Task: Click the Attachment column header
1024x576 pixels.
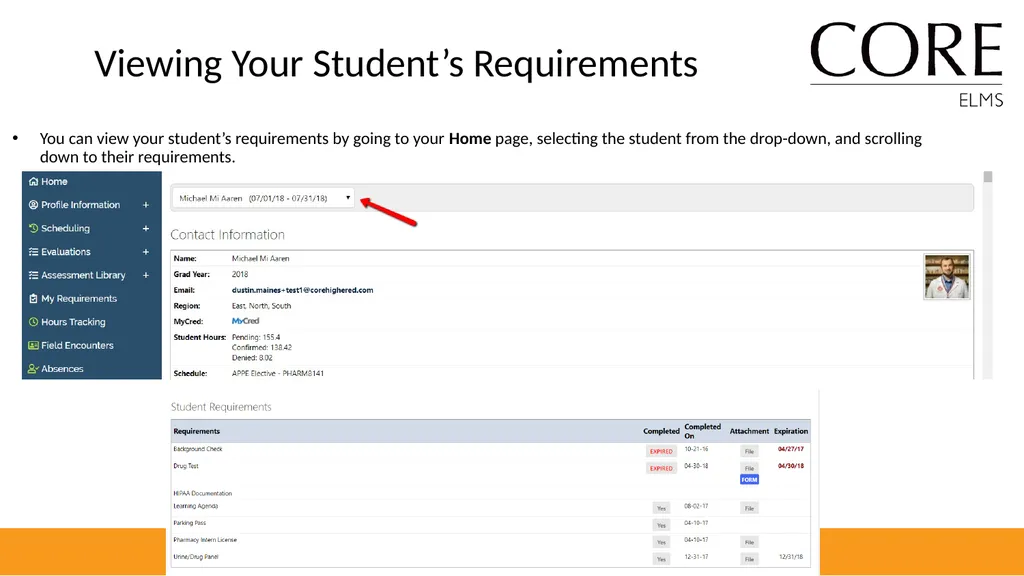Action: click(x=749, y=431)
